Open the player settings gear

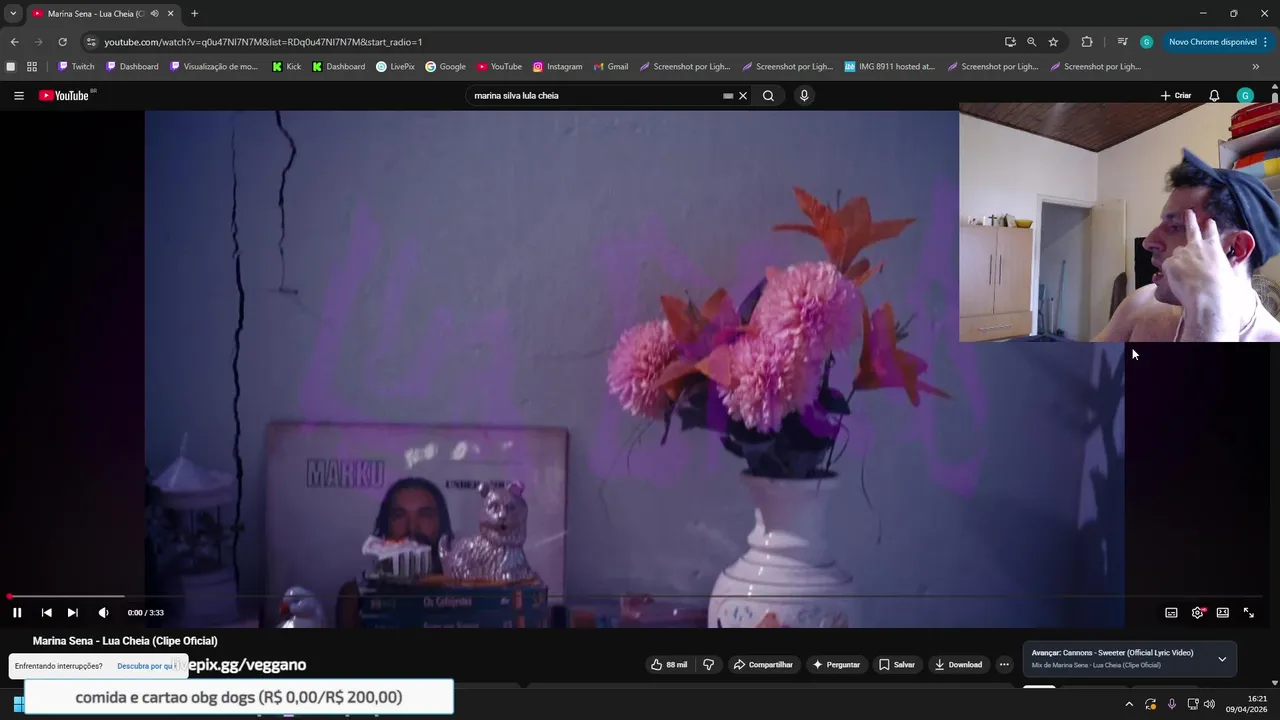1197,613
